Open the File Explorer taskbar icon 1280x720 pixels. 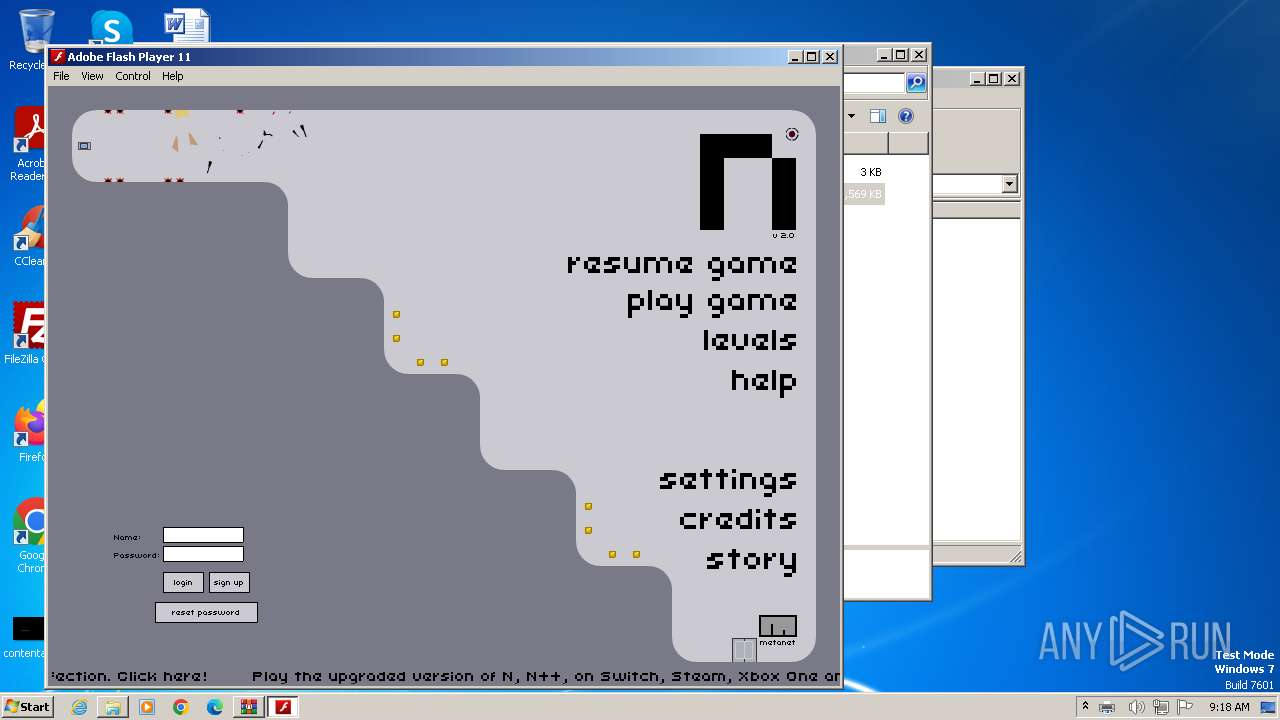pyautogui.click(x=113, y=707)
